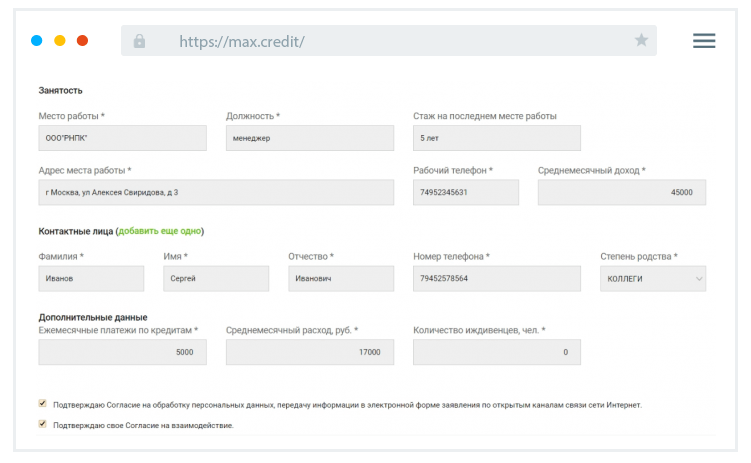Image resolution: width=751 pixels, height=463 pixels.
Task: Focus the Адрес места работы field
Action: [216, 192]
